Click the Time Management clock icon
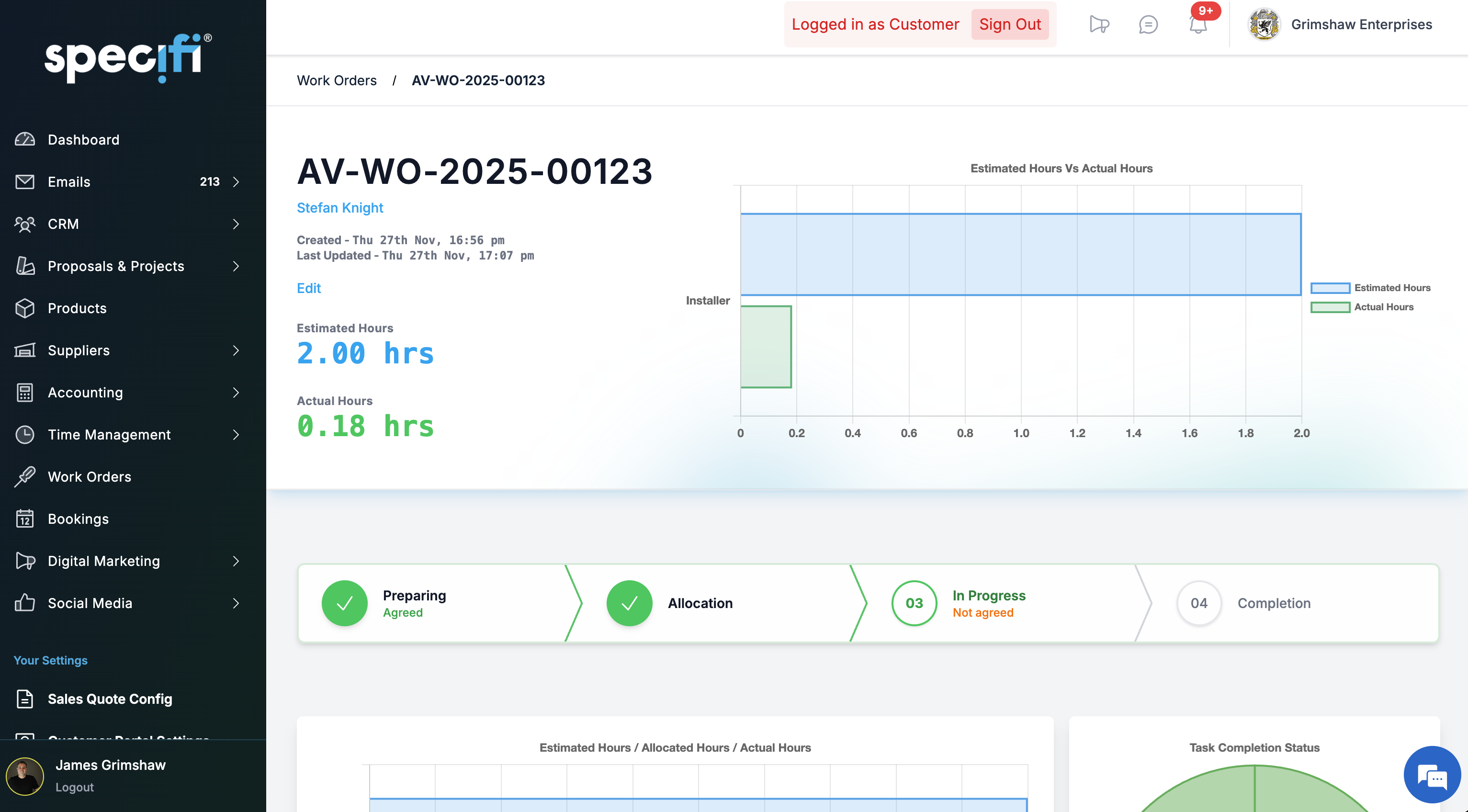This screenshot has width=1468, height=812. point(24,435)
